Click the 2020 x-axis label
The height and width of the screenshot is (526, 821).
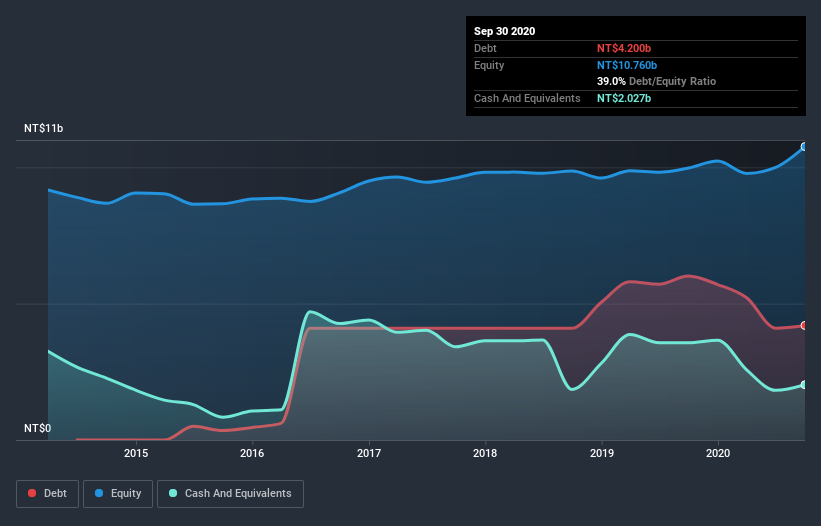(718, 453)
